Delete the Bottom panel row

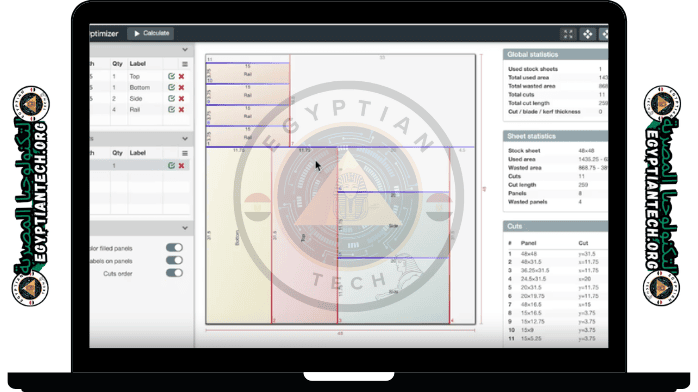tap(181, 88)
